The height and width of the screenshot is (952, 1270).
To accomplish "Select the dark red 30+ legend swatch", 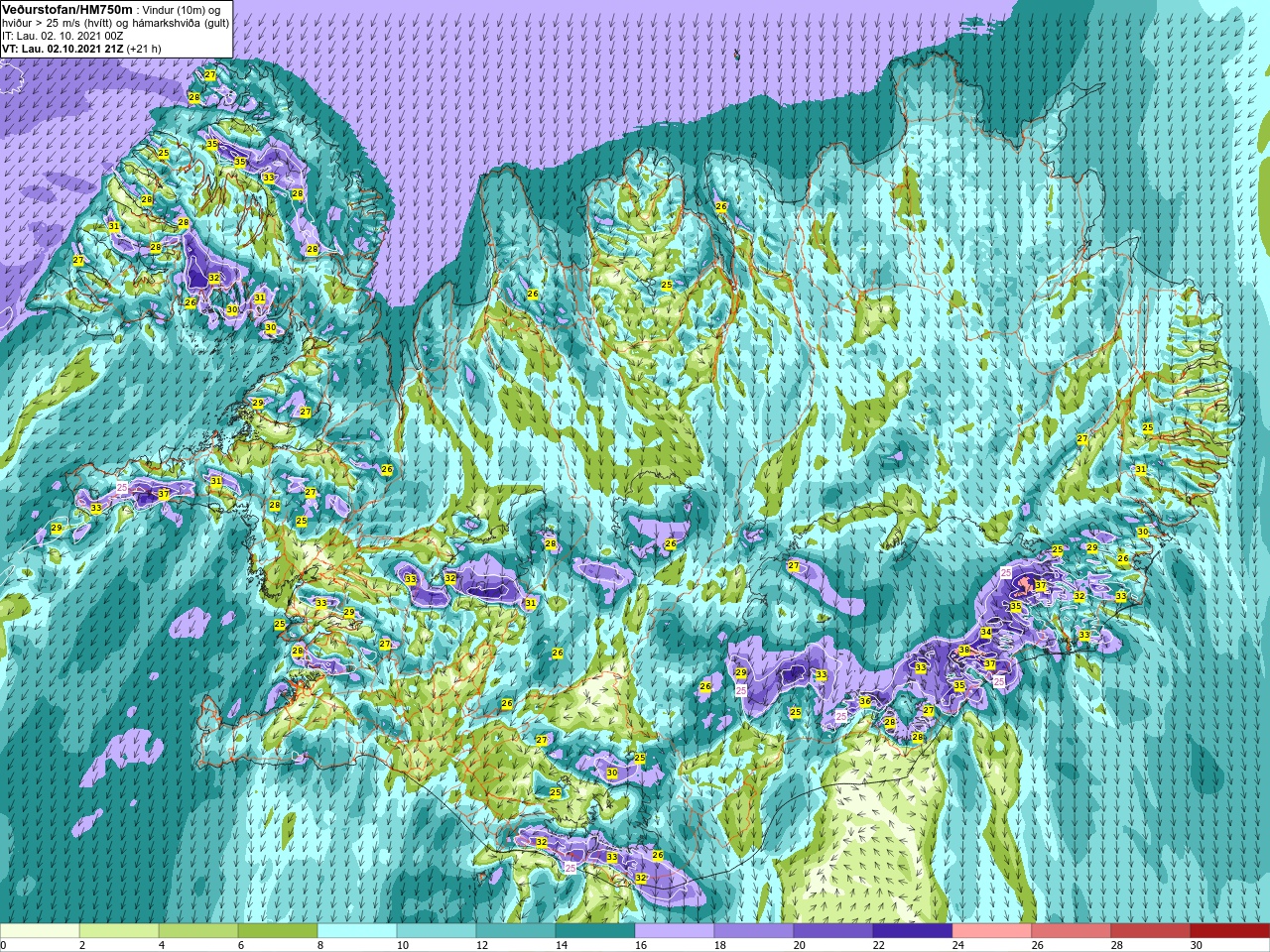I will (1230, 932).
